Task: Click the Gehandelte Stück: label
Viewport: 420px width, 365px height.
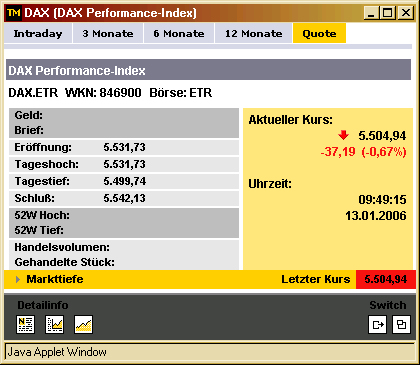Action: (64, 262)
